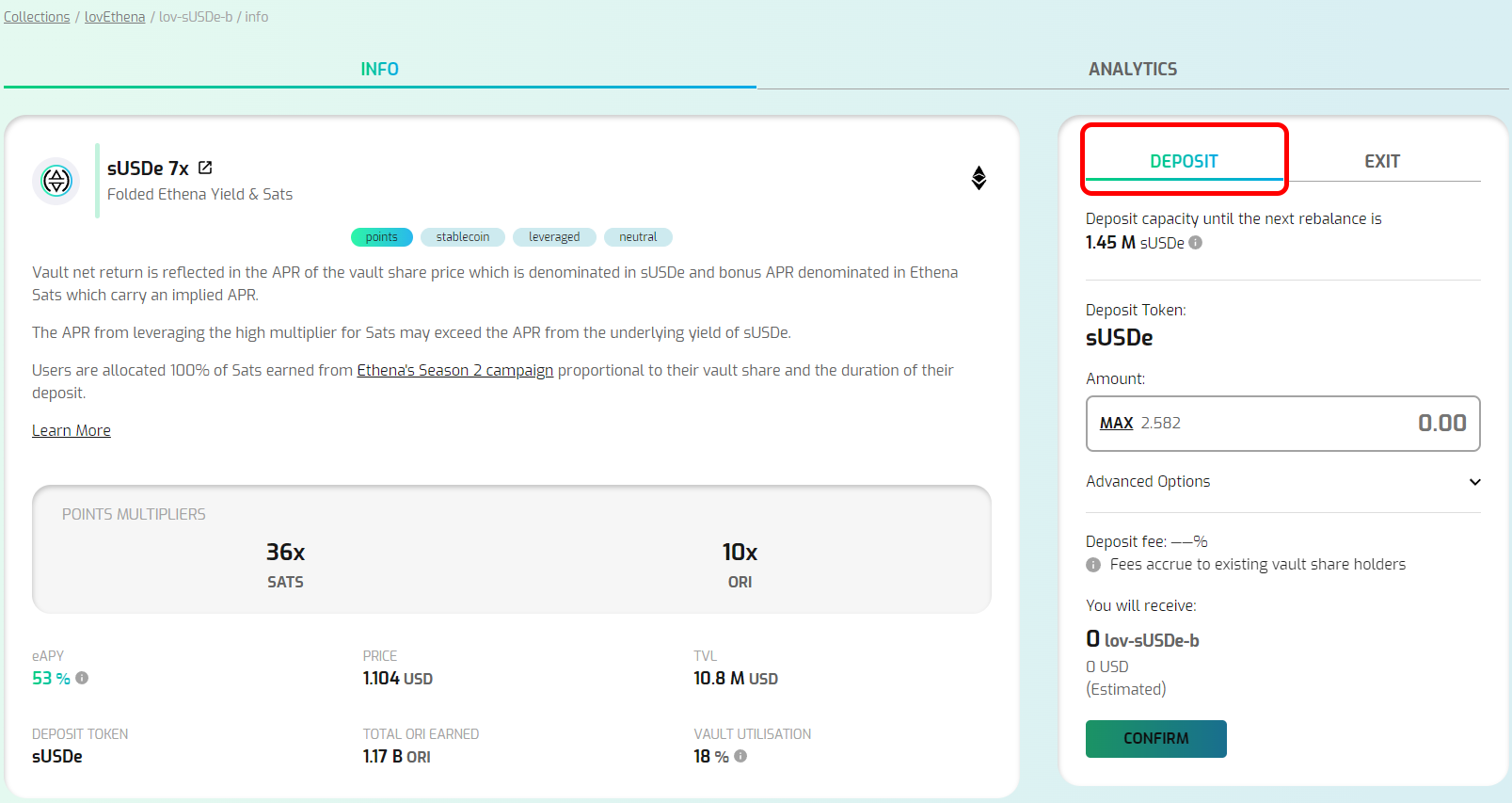Expand the Advanced Options chevron

click(1474, 482)
